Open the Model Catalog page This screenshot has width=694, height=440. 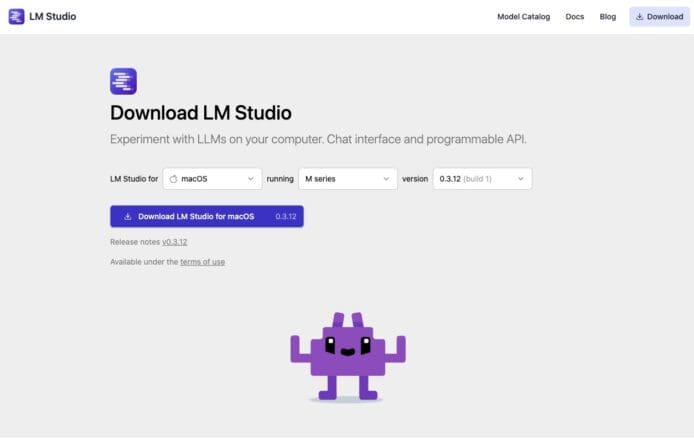(523, 16)
